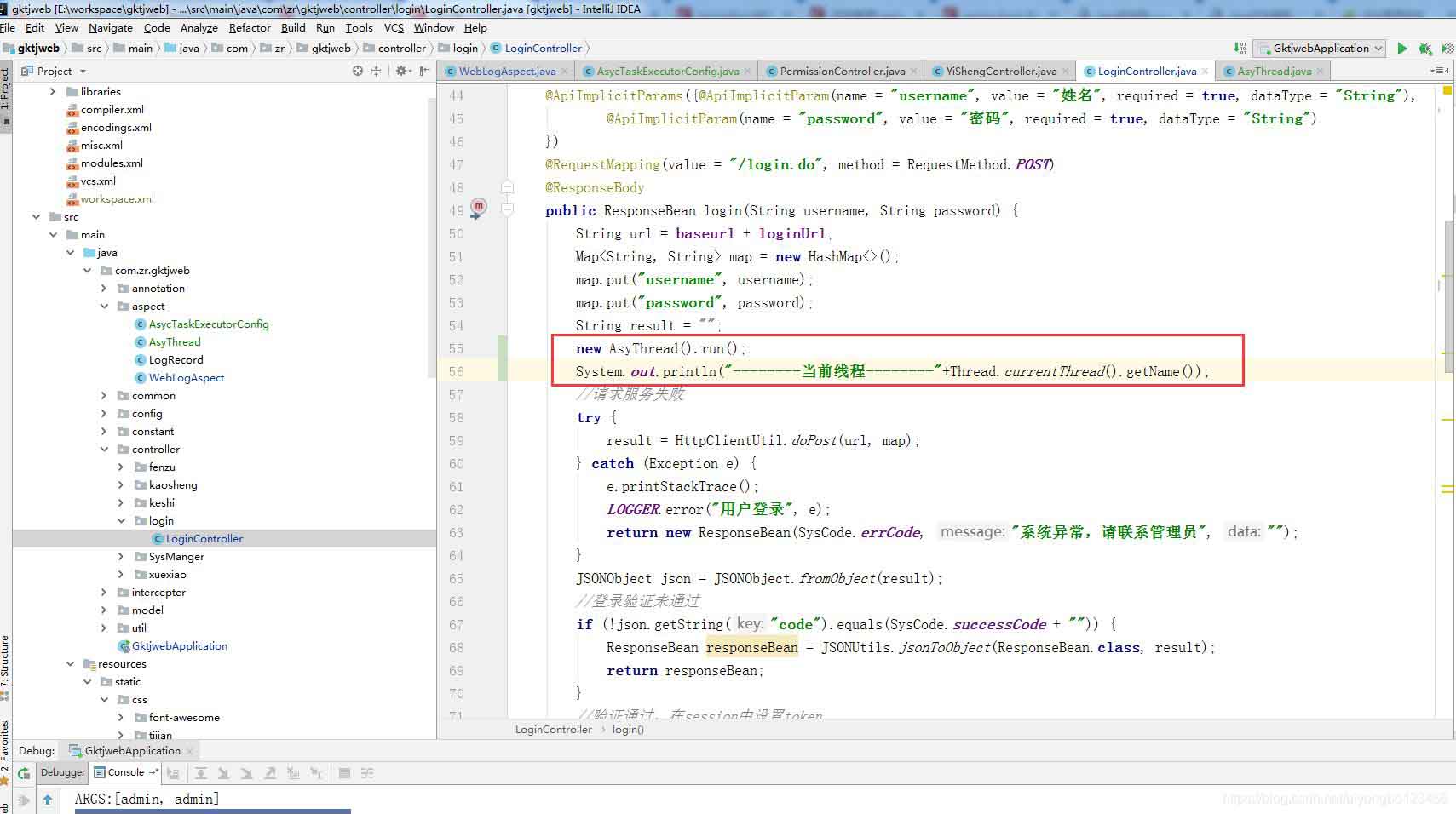
Task: Close the WebLogAspect.java editor tab
Action: [x=564, y=72]
